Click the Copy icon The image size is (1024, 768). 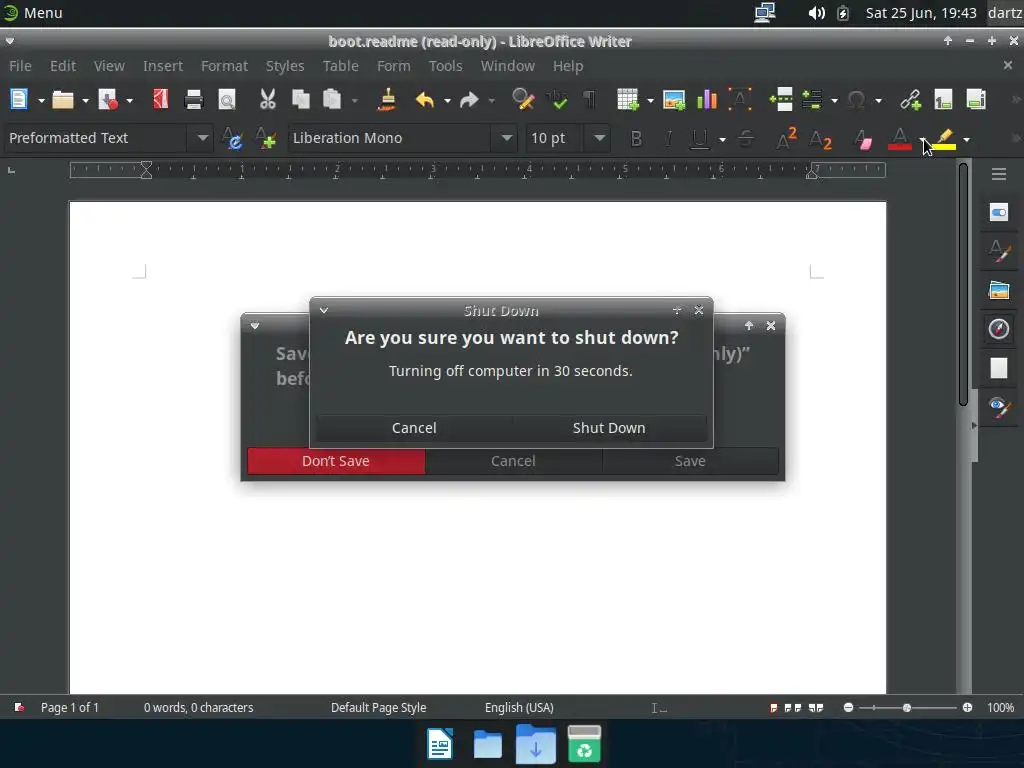[300, 100]
